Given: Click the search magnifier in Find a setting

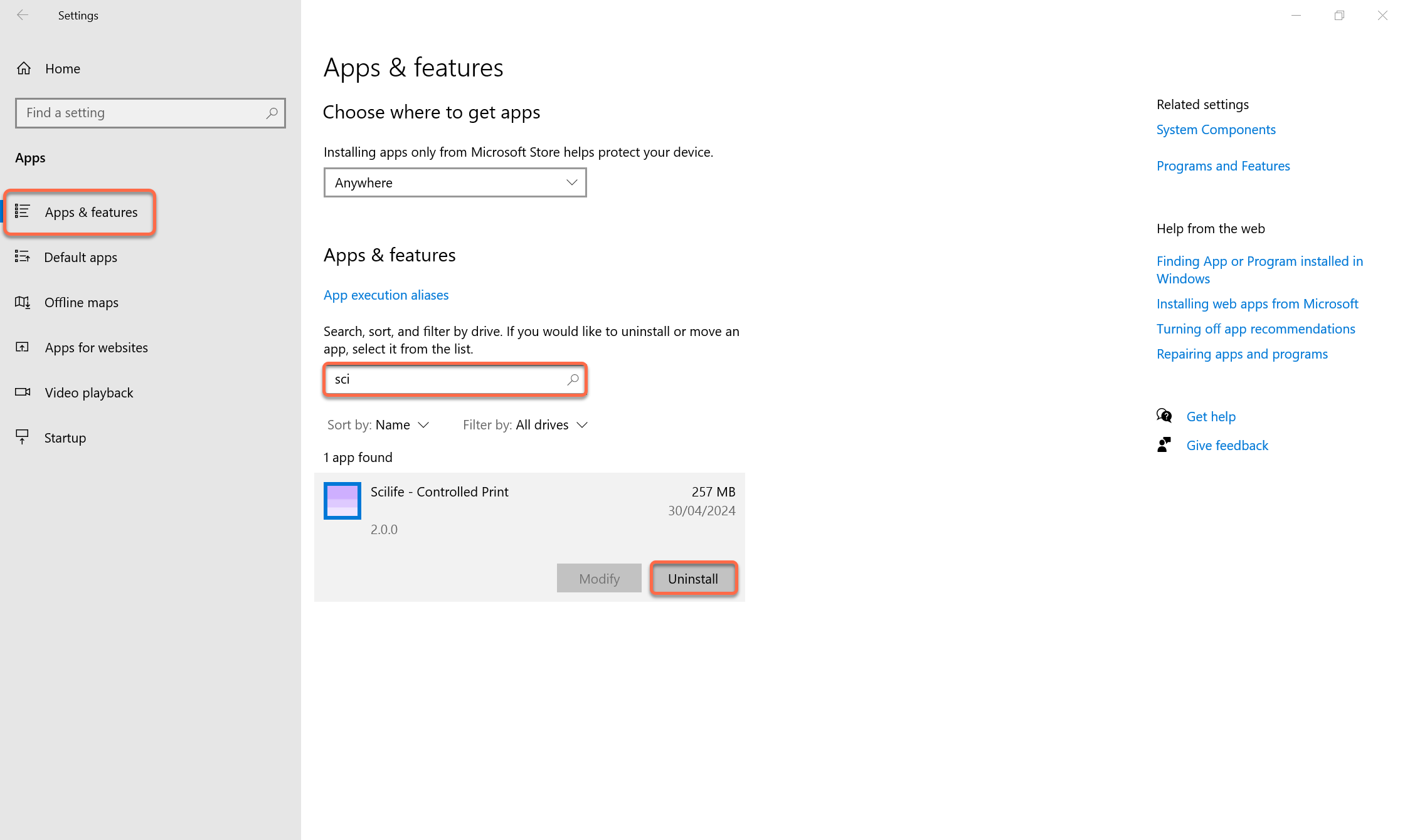Looking at the screenshot, I should 272,113.
